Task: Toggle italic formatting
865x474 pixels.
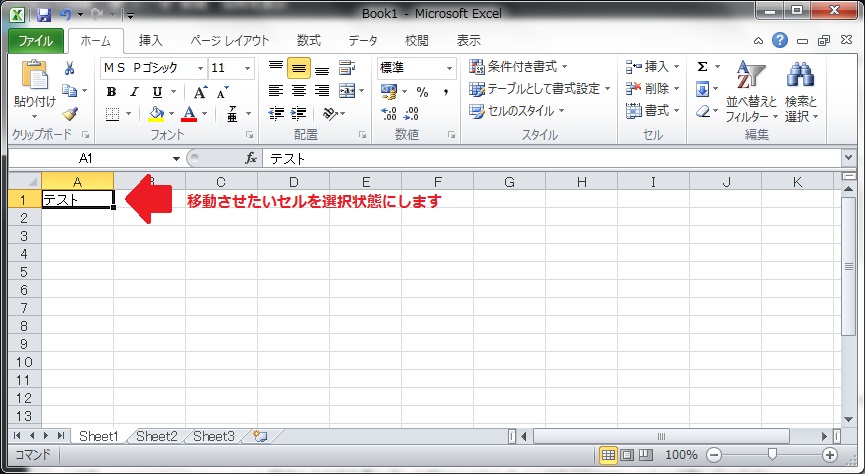Action: pos(134,92)
